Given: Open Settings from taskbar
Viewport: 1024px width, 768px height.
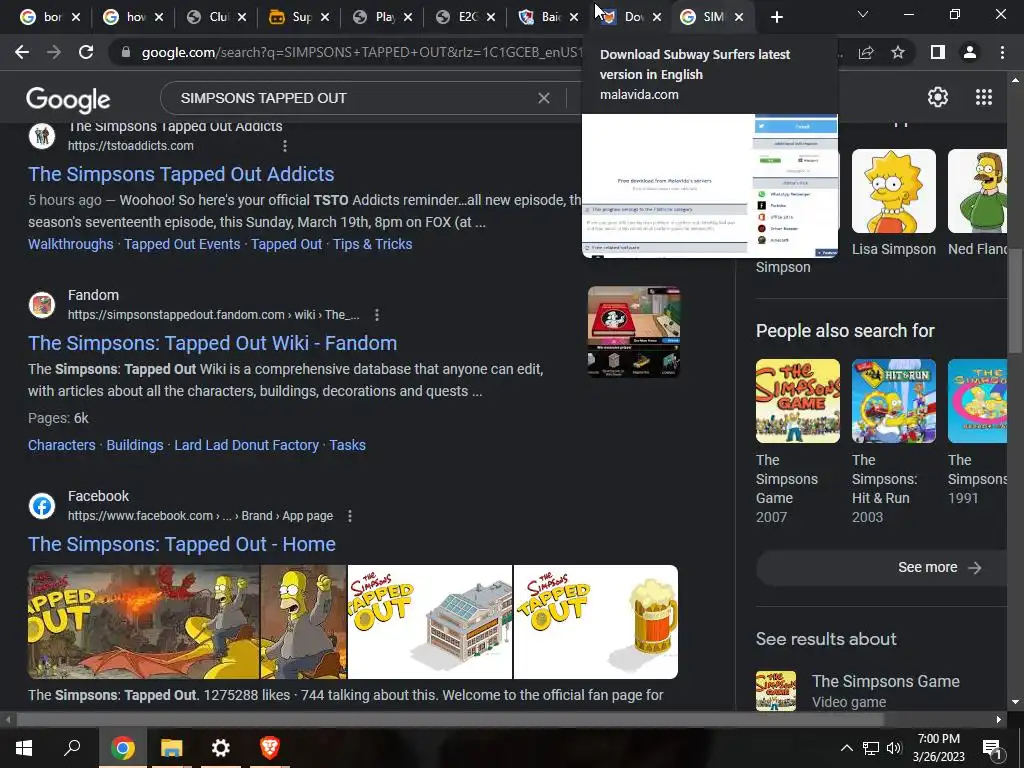Looking at the screenshot, I should (221, 747).
